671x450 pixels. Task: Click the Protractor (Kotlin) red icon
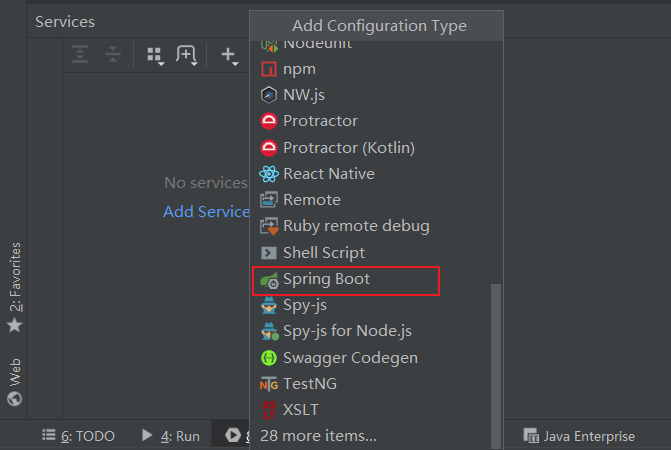(269, 148)
